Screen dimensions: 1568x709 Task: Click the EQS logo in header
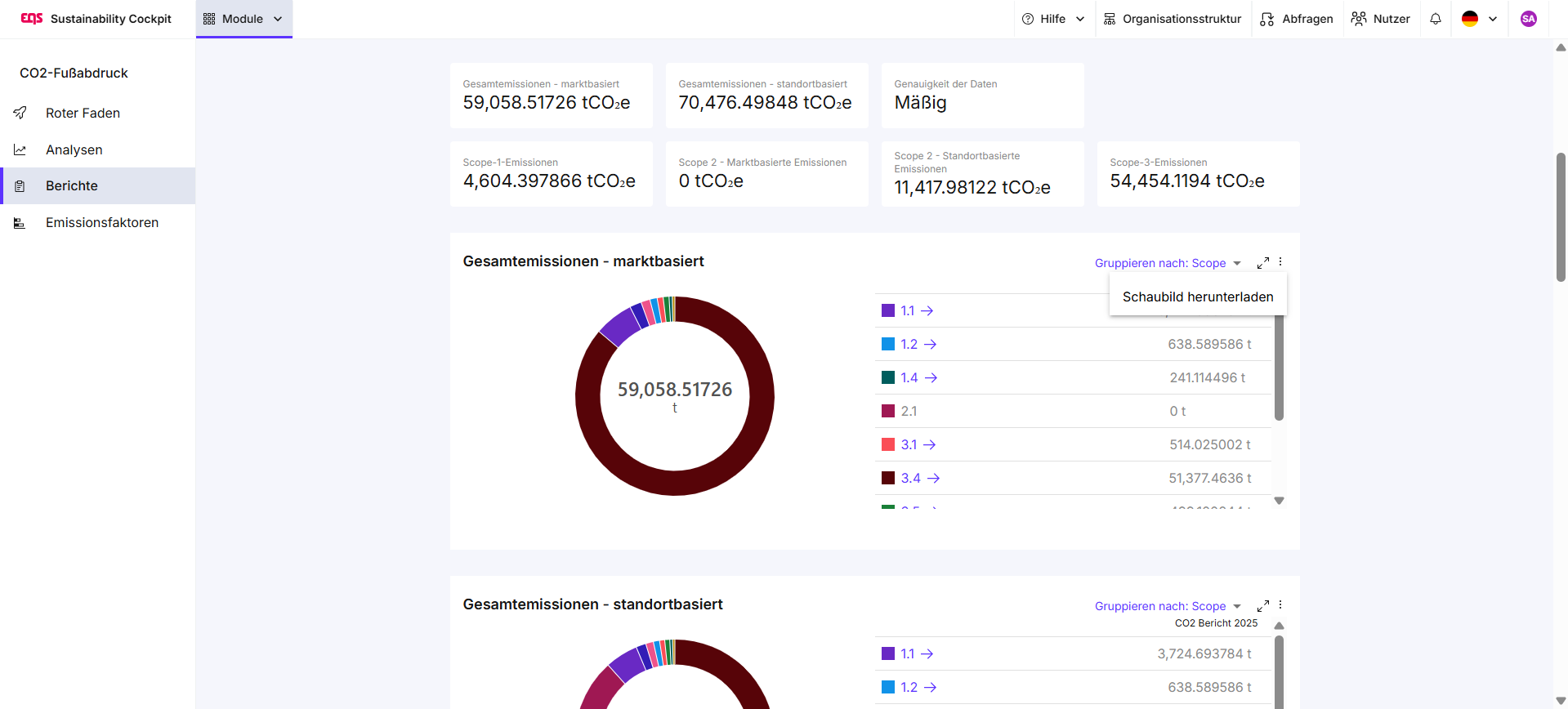32,18
